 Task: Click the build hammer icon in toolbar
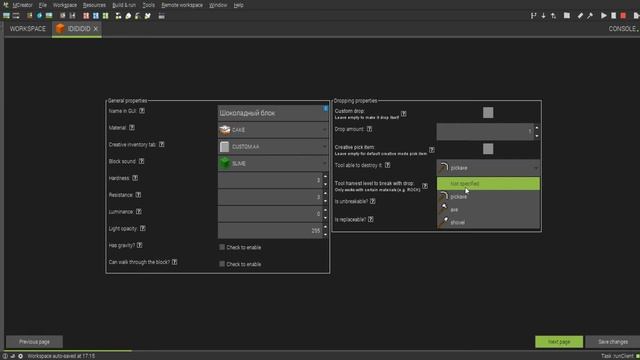pyautogui.click(x=590, y=16)
